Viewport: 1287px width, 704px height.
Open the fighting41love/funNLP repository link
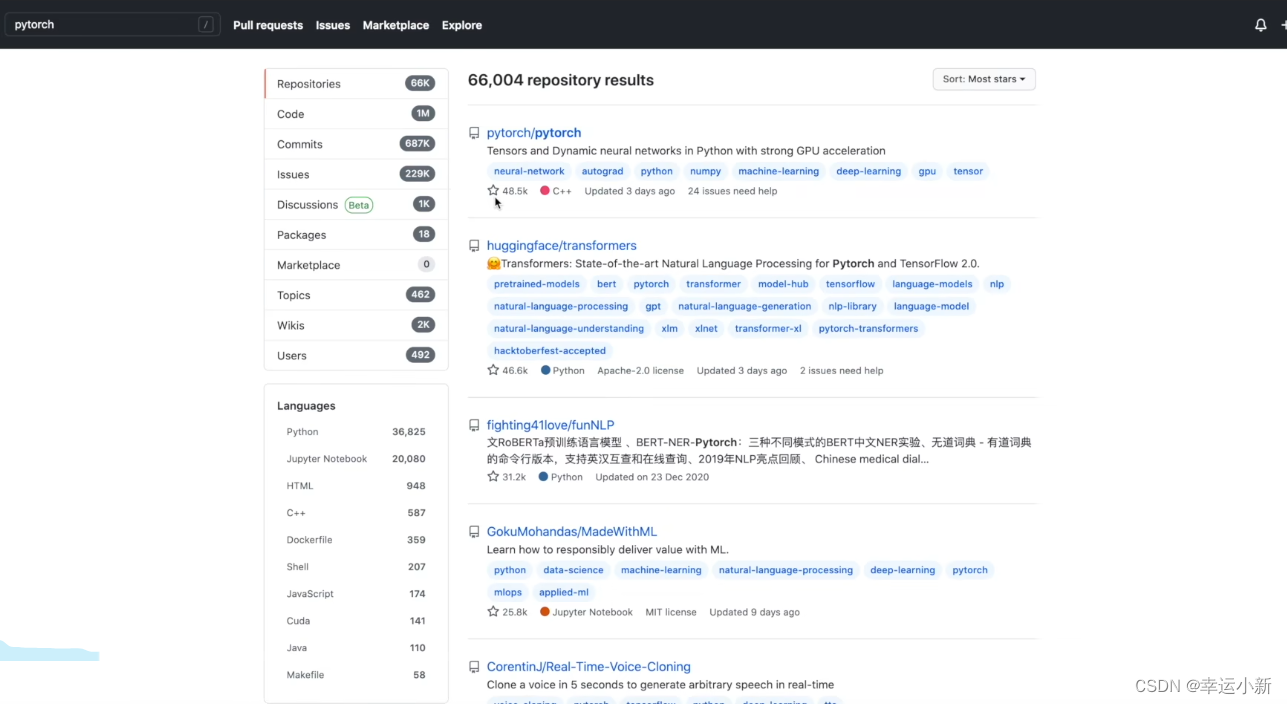pyautogui.click(x=551, y=425)
